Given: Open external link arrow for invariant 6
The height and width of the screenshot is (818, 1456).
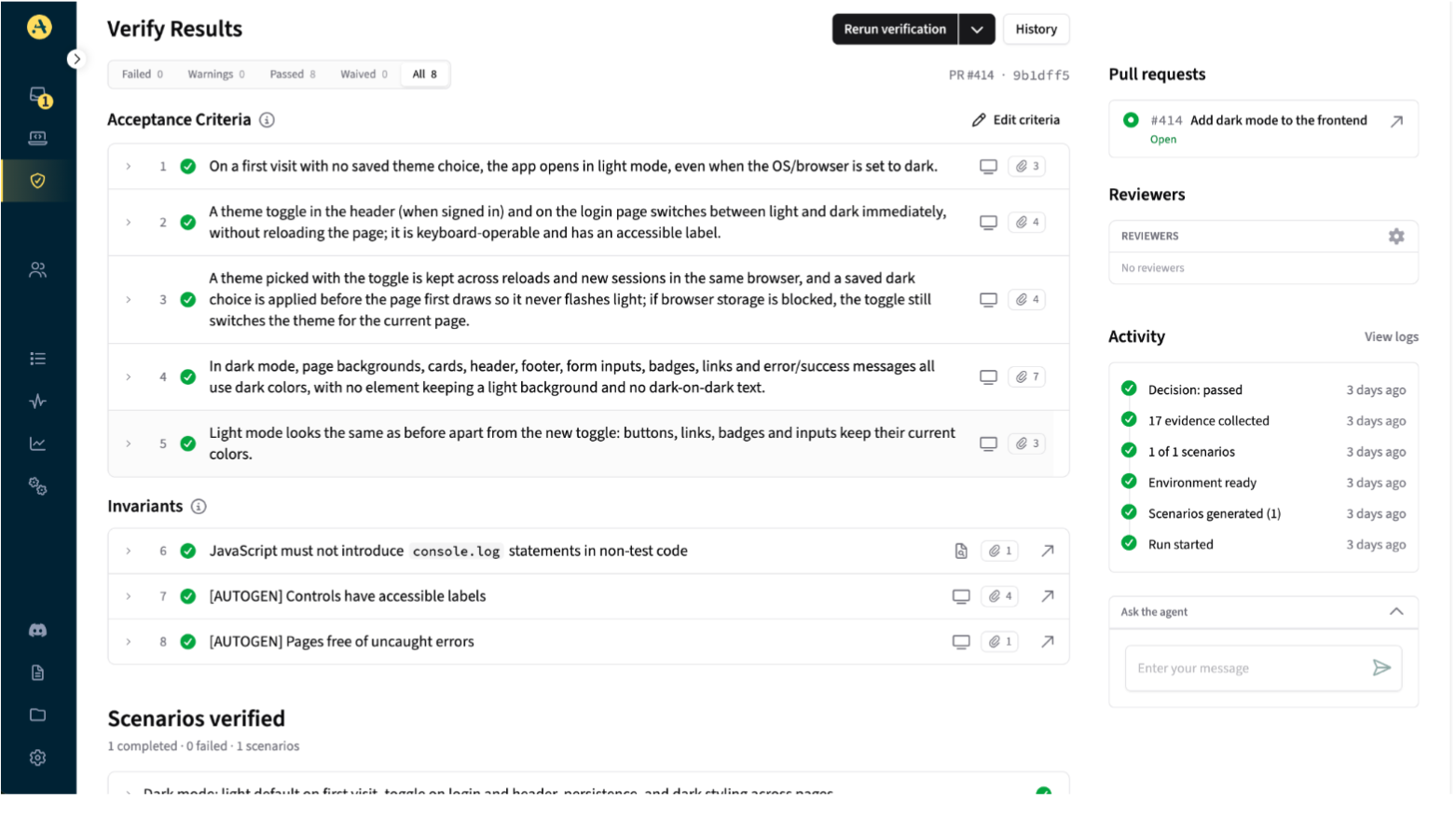Looking at the screenshot, I should pyautogui.click(x=1048, y=552).
